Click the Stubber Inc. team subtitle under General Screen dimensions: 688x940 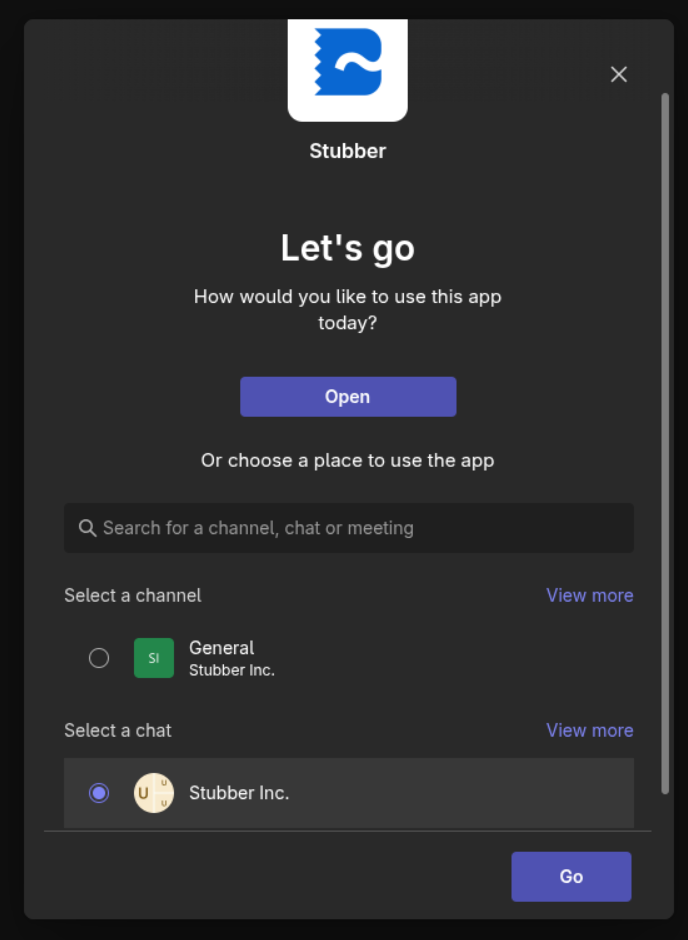coord(232,670)
